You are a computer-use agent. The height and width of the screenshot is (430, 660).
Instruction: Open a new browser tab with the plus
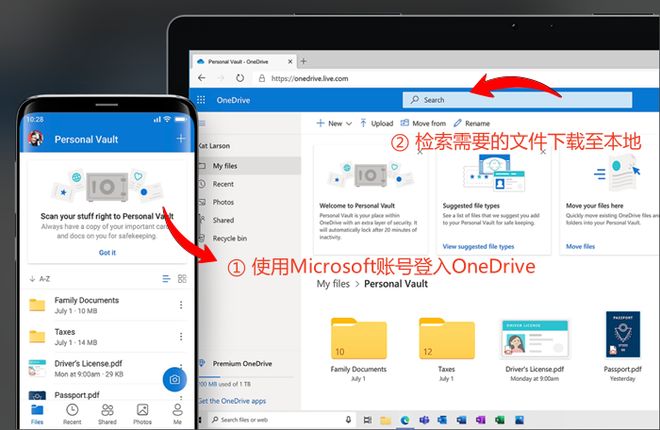(303, 61)
